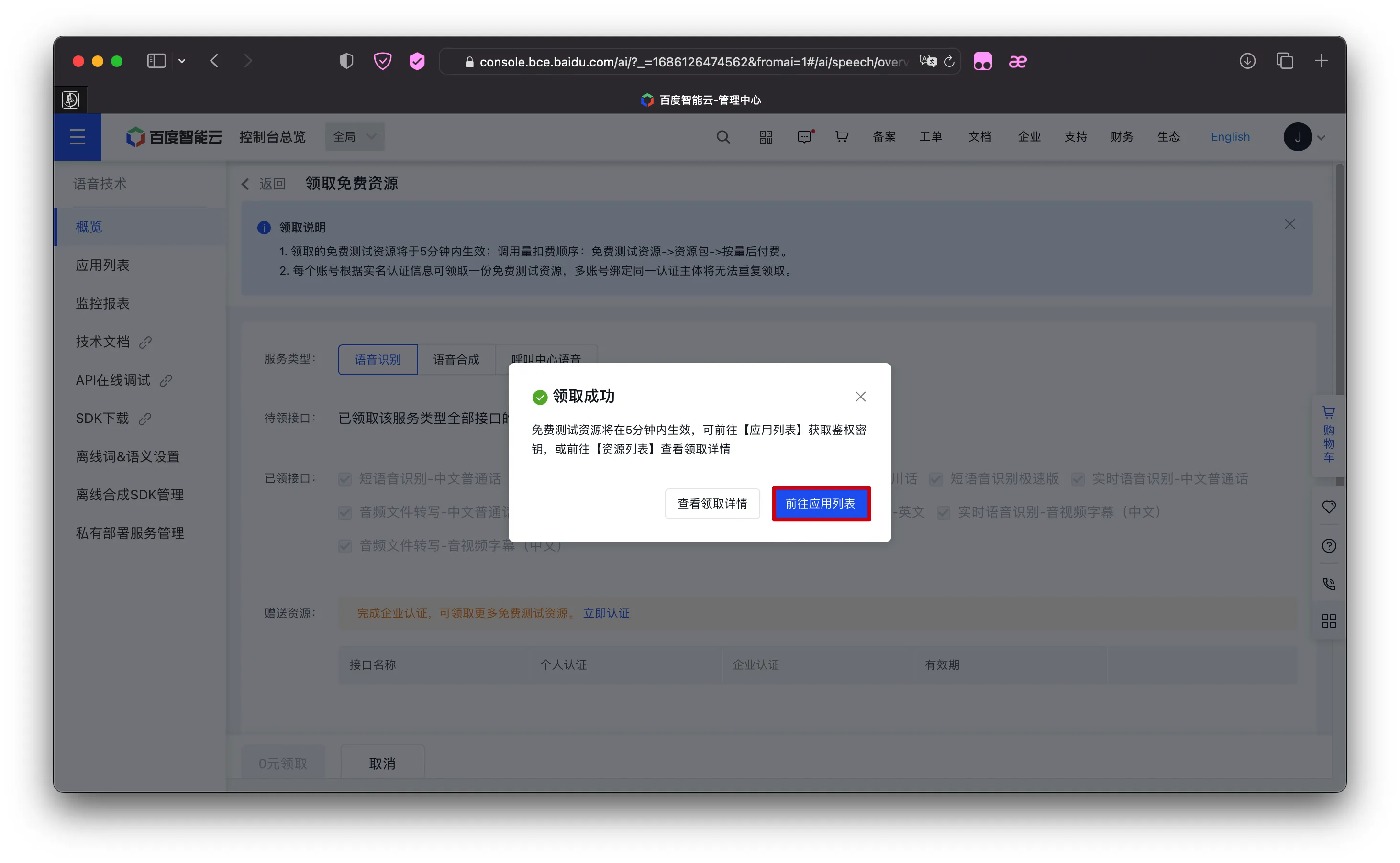Screen dimensions: 1400x863
Task: Toggle 短语音识别极速版 checkbox
Action: click(x=935, y=479)
